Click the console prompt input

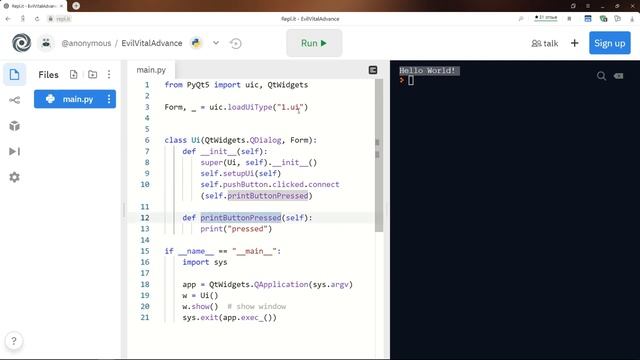point(411,80)
